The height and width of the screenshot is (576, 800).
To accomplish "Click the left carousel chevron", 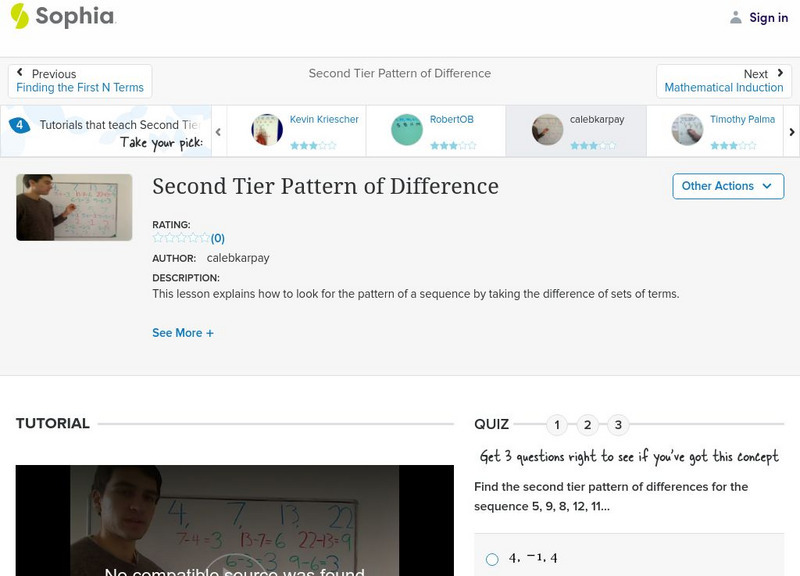I will [x=218, y=130].
